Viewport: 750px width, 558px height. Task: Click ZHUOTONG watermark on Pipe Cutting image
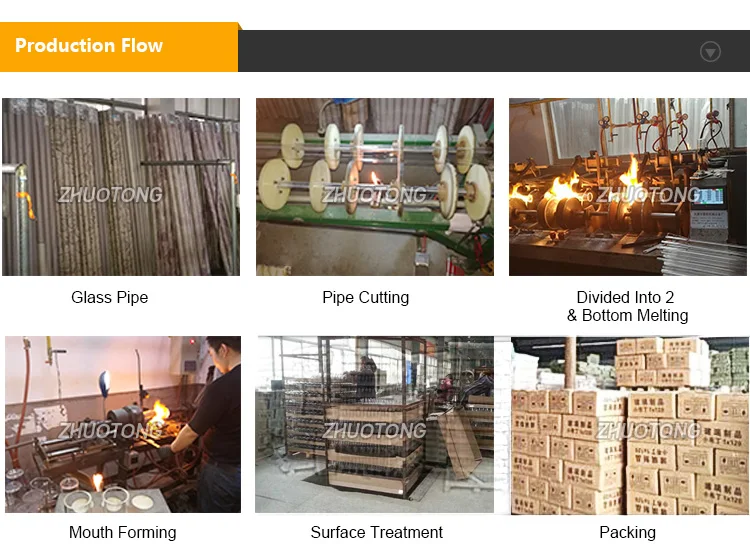pos(374,195)
